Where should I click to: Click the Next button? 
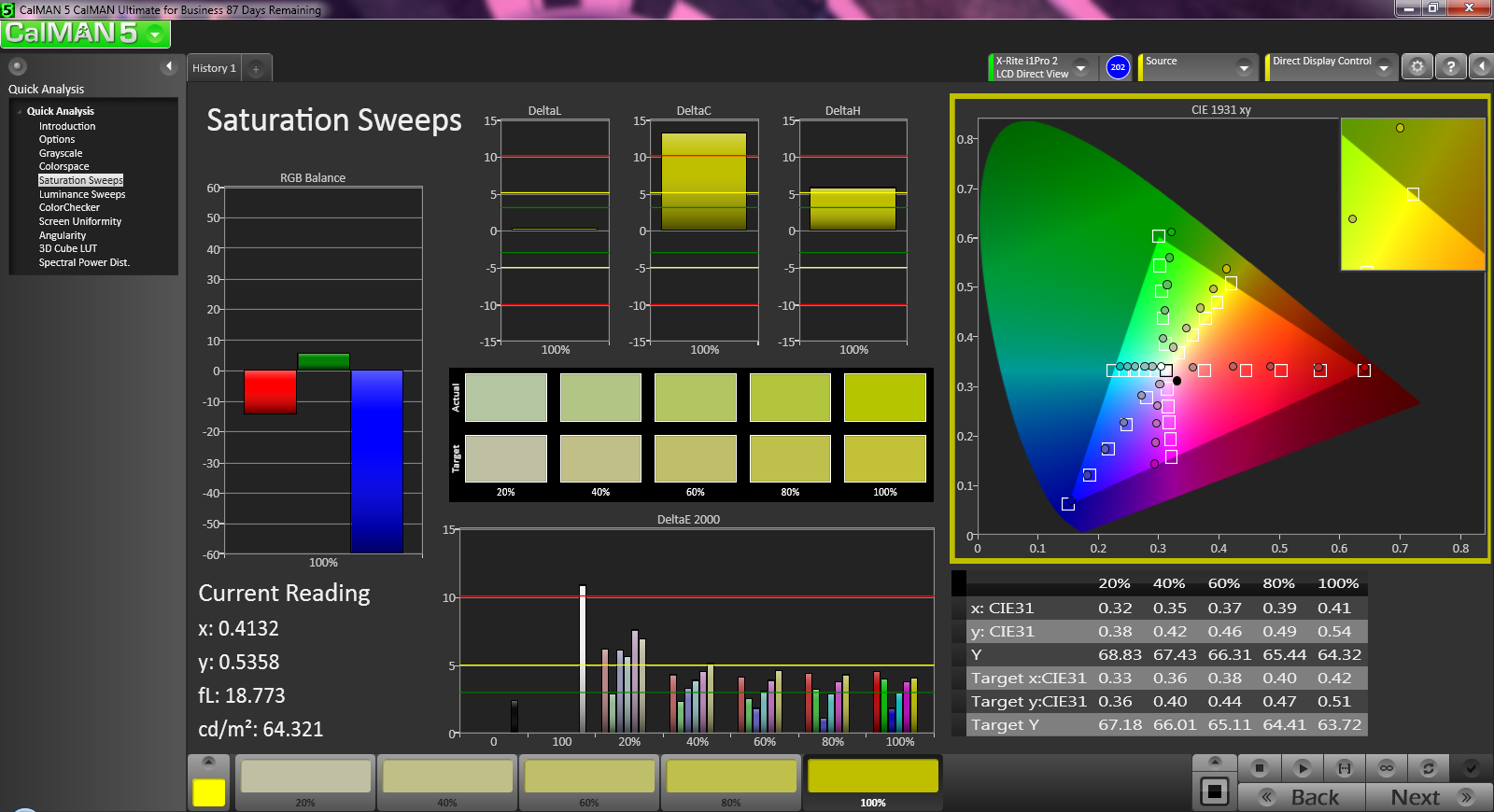pyautogui.click(x=1428, y=797)
